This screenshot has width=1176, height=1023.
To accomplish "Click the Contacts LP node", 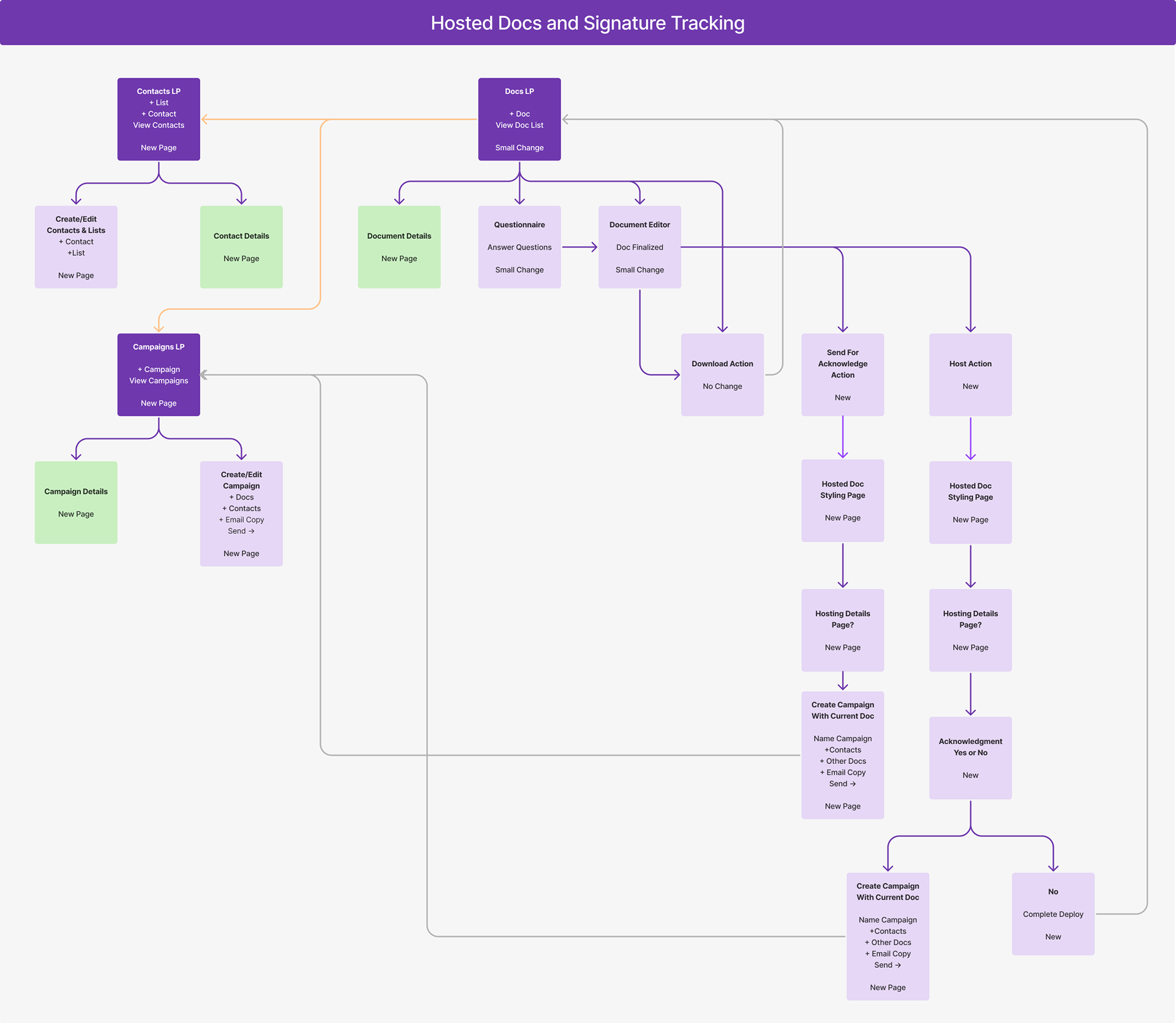I will point(159,119).
